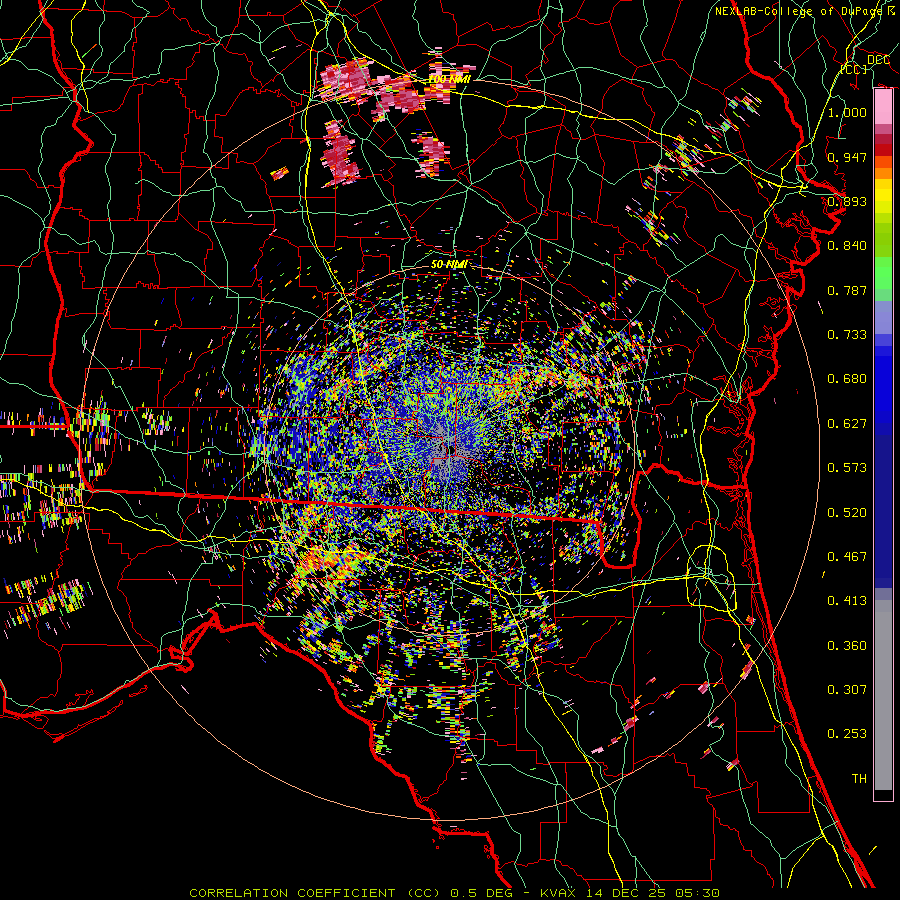Click the Correlation Coefficient caption at bottom
The image size is (900, 900).
coord(454,893)
